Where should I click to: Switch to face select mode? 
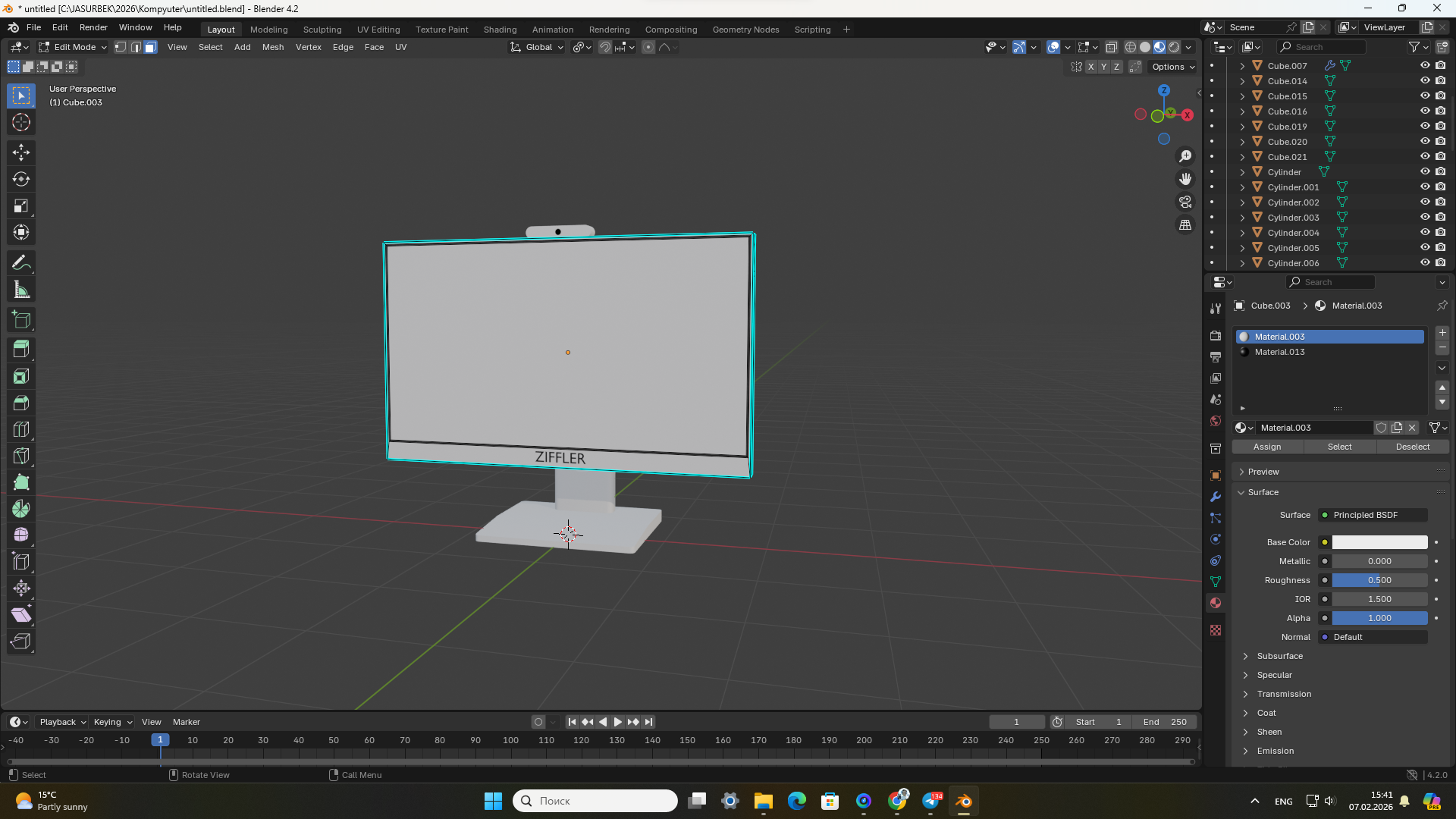pyautogui.click(x=150, y=47)
